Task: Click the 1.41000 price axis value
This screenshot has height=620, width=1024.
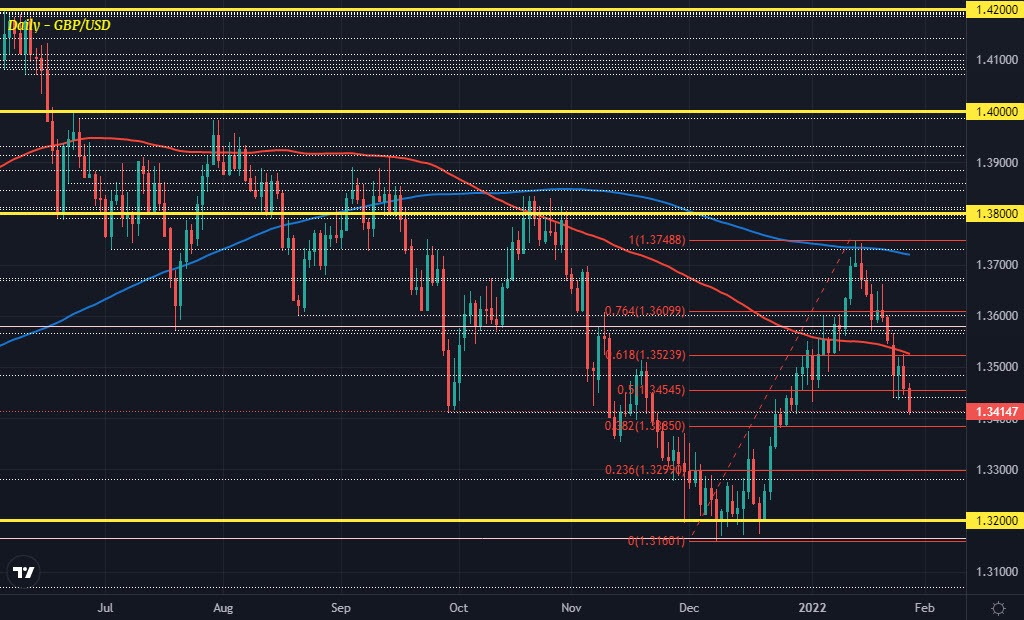Action: tap(997, 59)
